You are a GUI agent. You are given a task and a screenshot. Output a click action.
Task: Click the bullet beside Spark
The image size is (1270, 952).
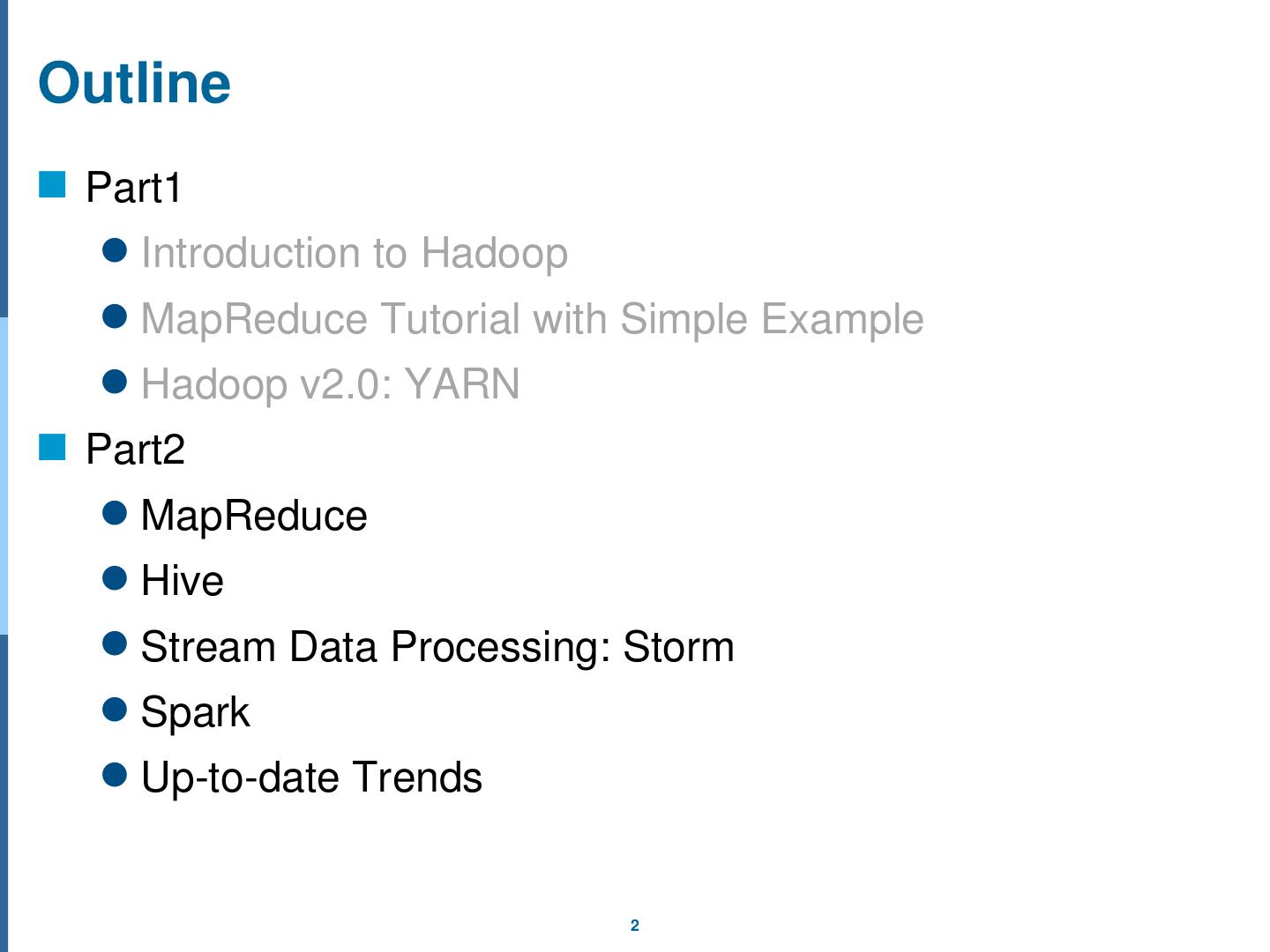pos(115,710)
